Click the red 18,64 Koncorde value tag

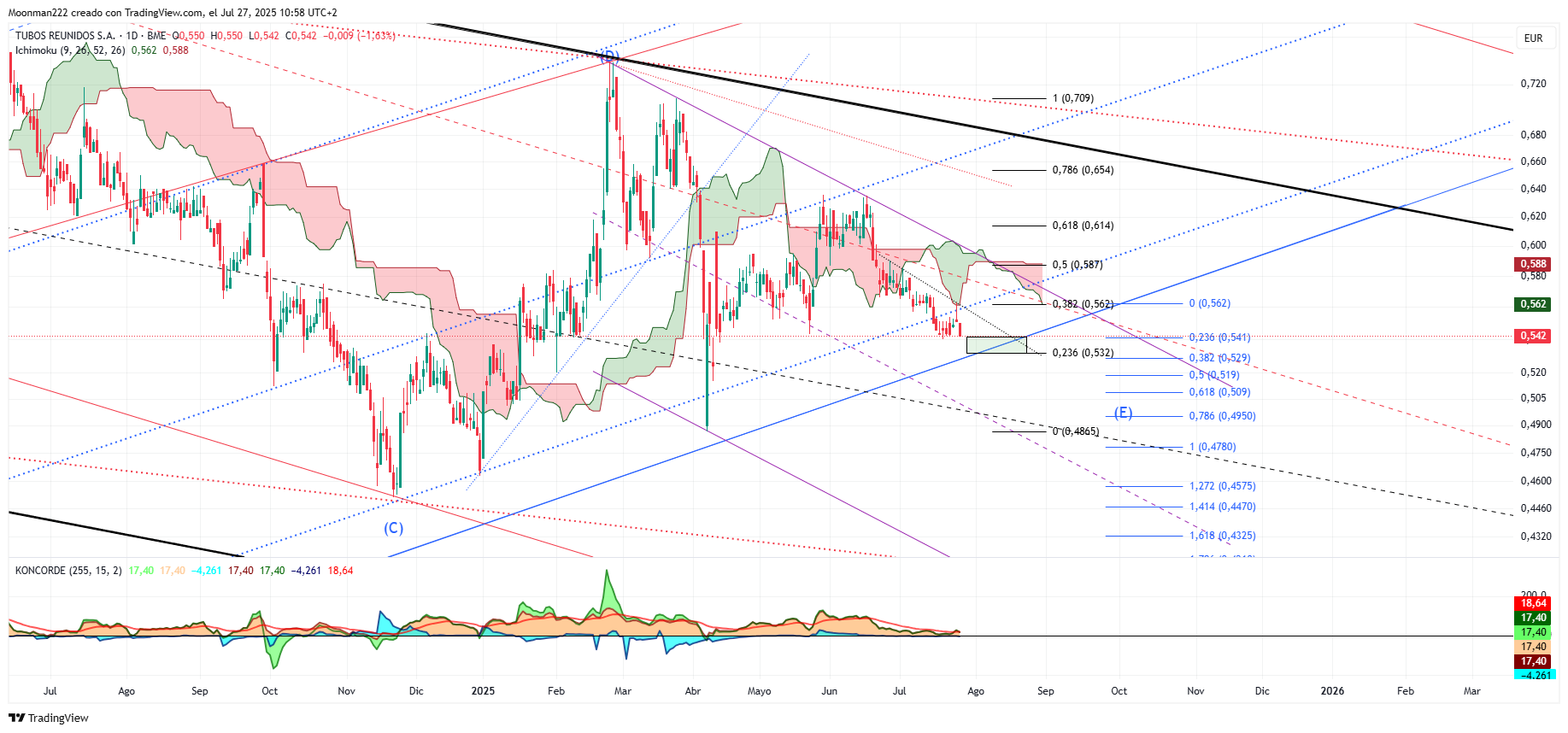click(1533, 603)
